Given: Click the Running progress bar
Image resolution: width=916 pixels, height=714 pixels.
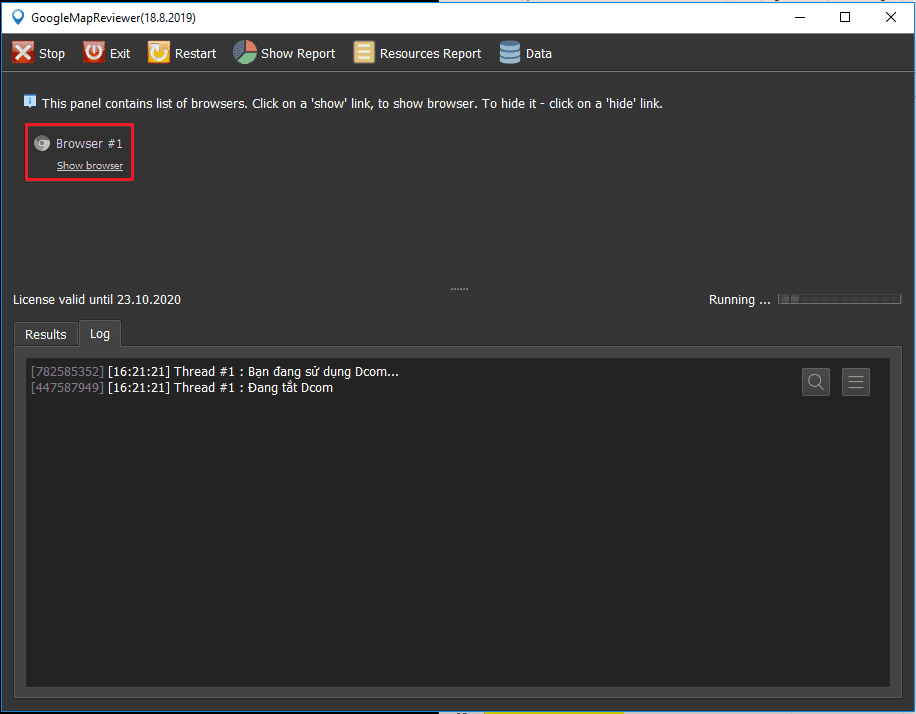Looking at the screenshot, I should (x=839, y=299).
